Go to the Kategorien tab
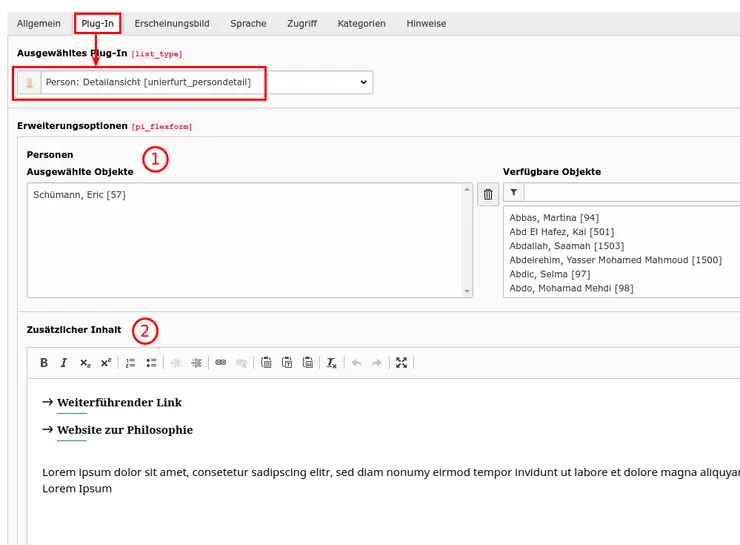 click(361, 23)
